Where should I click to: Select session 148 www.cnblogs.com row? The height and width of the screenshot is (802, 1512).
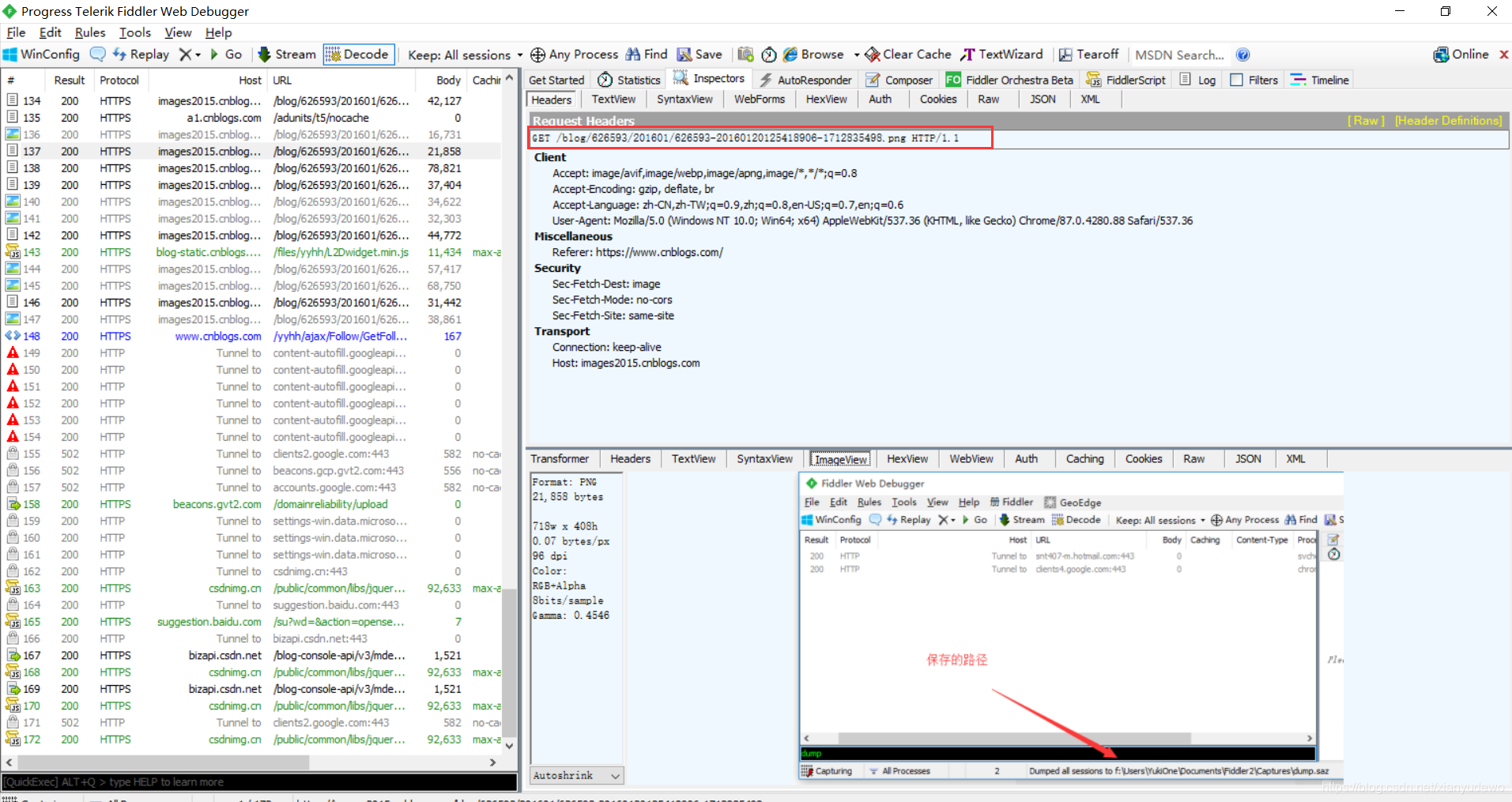point(251,337)
